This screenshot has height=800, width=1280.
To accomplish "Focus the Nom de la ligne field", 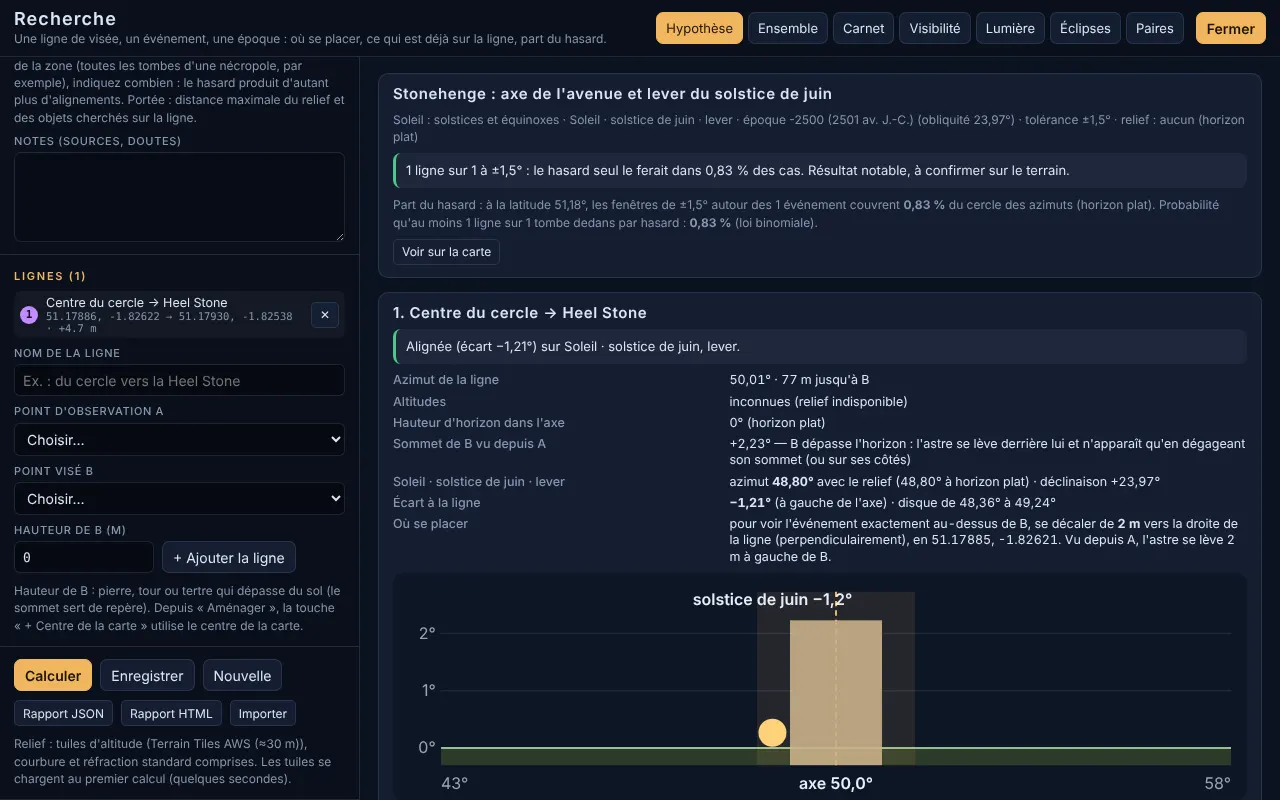I will click(179, 380).
